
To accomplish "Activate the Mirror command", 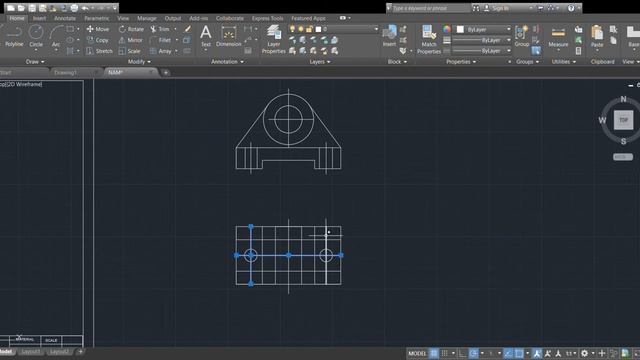I will point(130,40).
